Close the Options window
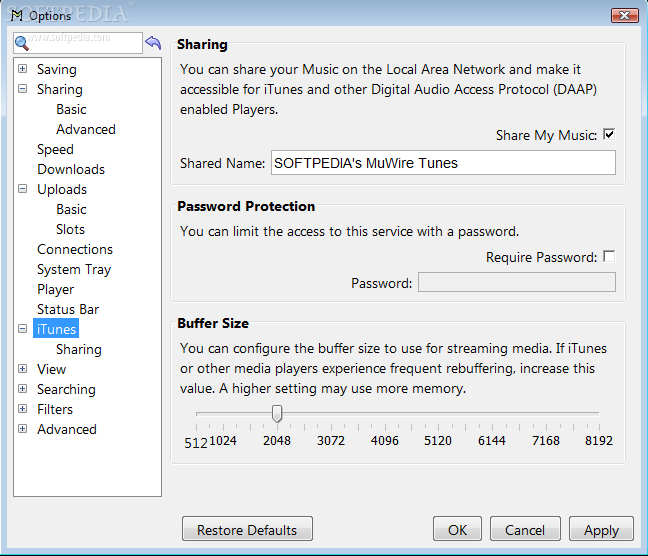 tap(624, 15)
